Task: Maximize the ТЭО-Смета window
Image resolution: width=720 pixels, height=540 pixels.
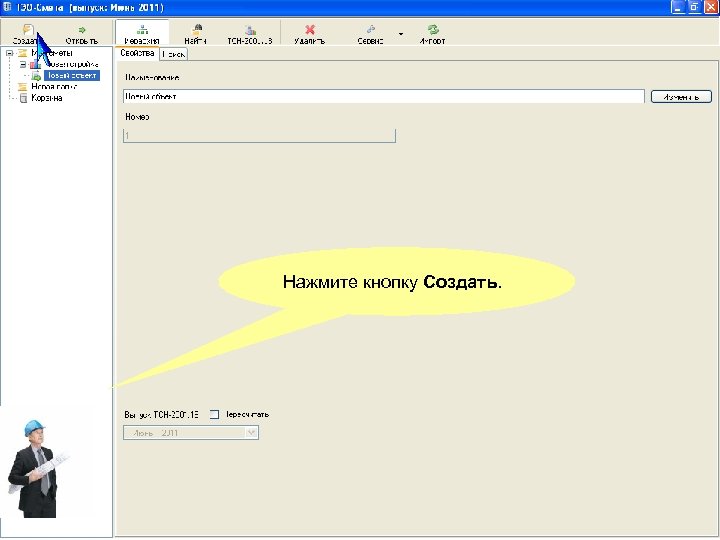Action: (x=694, y=7)
